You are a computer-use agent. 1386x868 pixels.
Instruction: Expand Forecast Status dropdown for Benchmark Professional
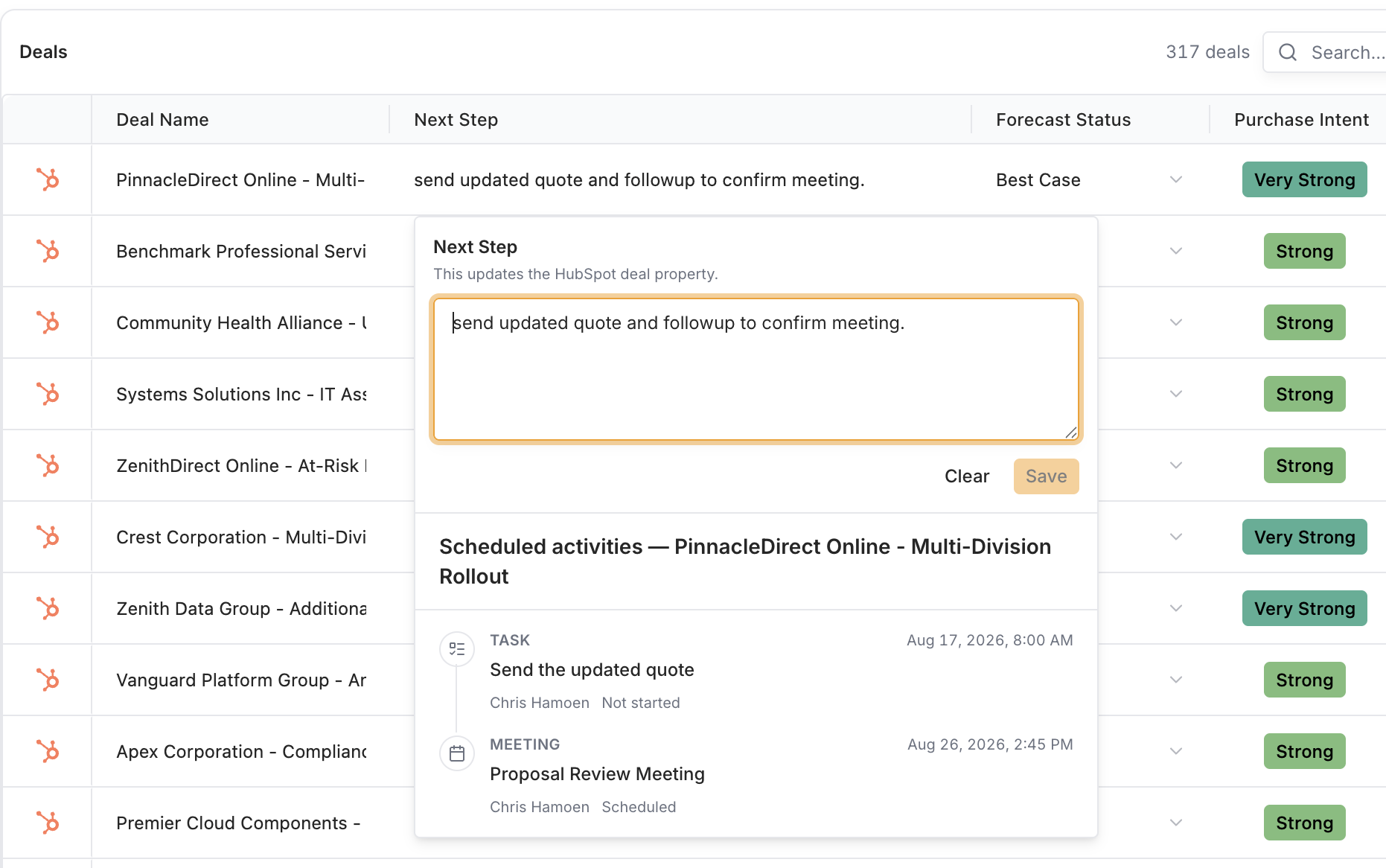1176,251
